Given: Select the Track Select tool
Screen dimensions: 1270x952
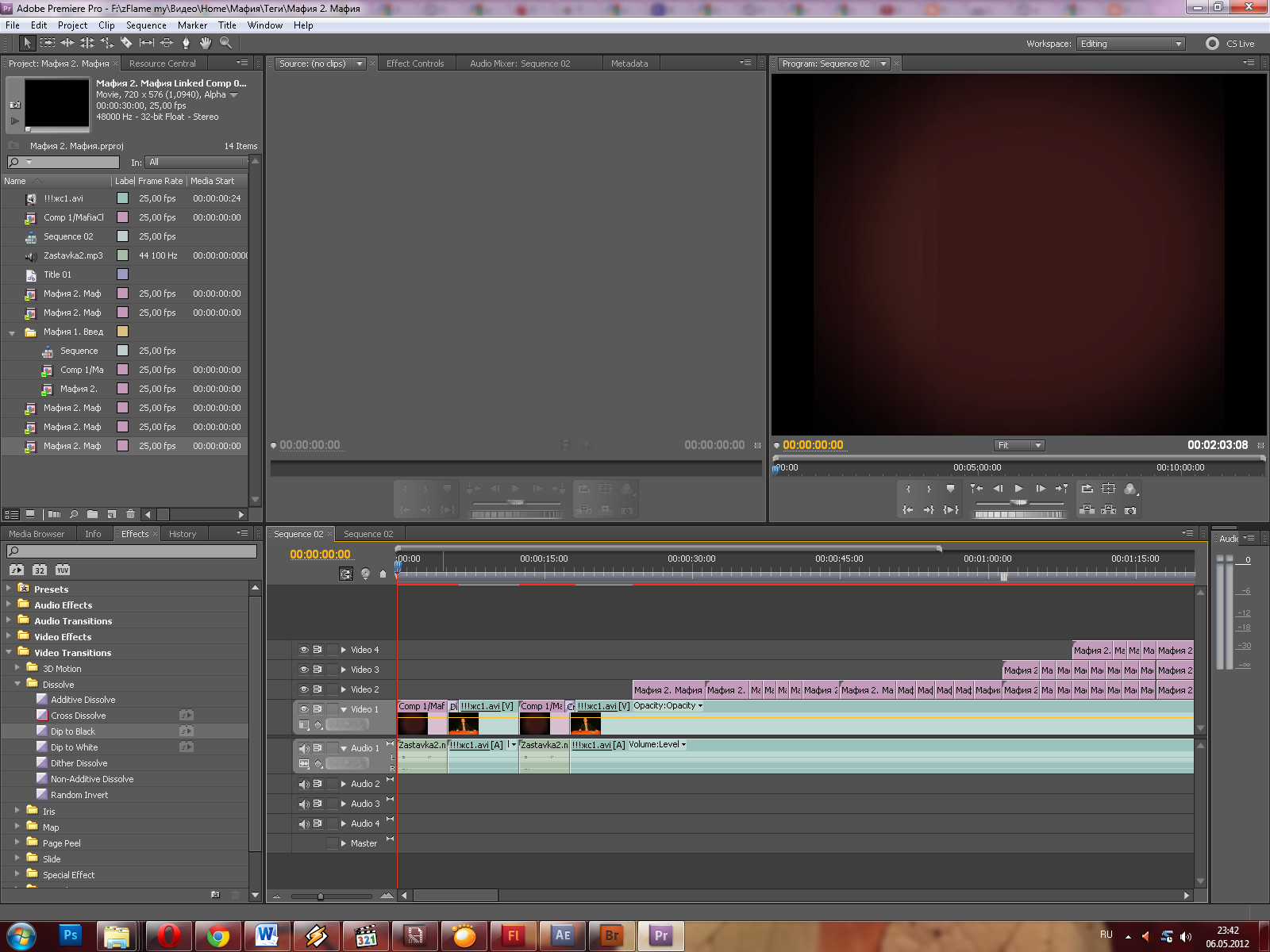Looking at the screenshot, I should [x=48, y=44].
